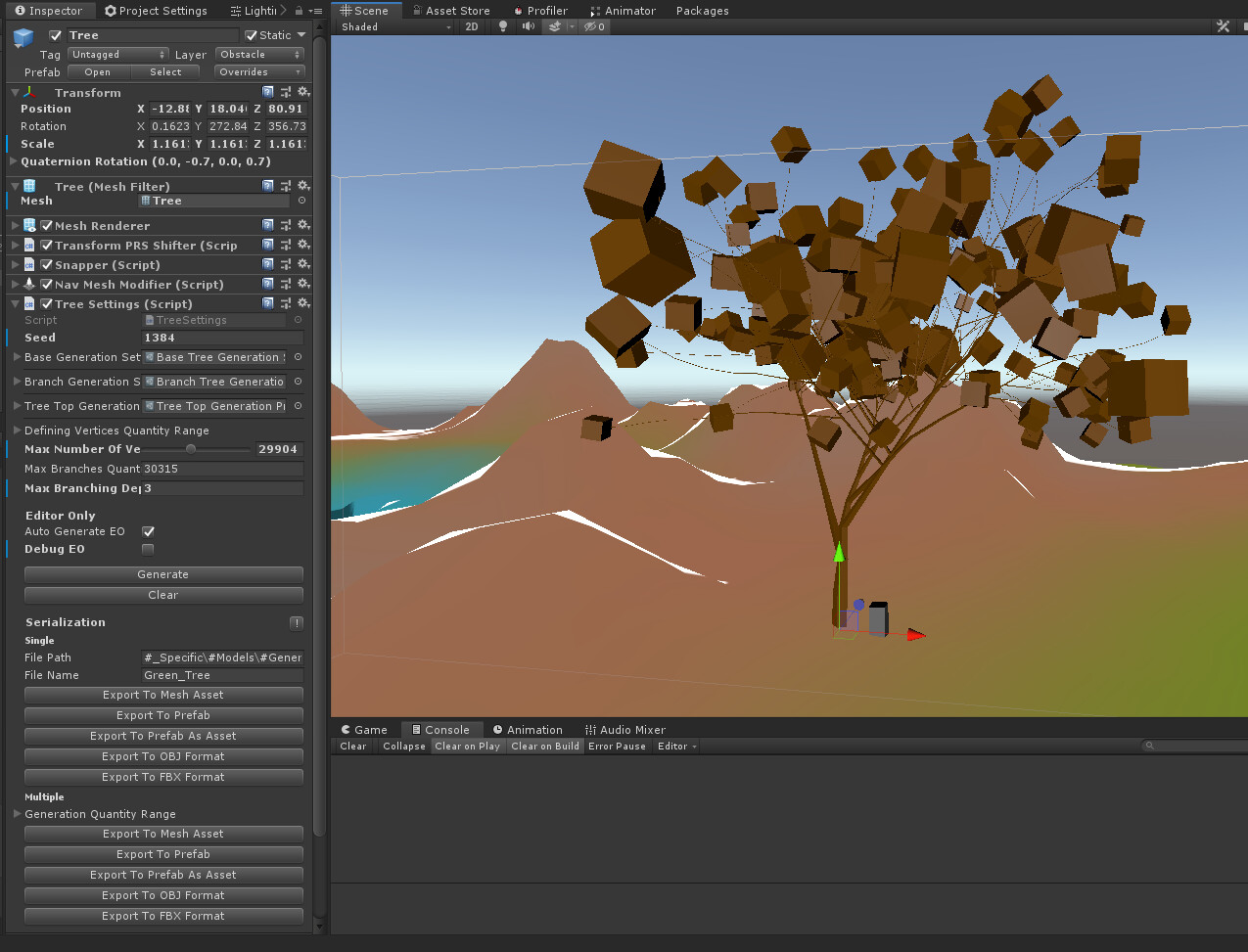Viewport: 1248px width, 952px height.
Task: Expand the Generation Quantity Range foldout
Action: point(17,813)
